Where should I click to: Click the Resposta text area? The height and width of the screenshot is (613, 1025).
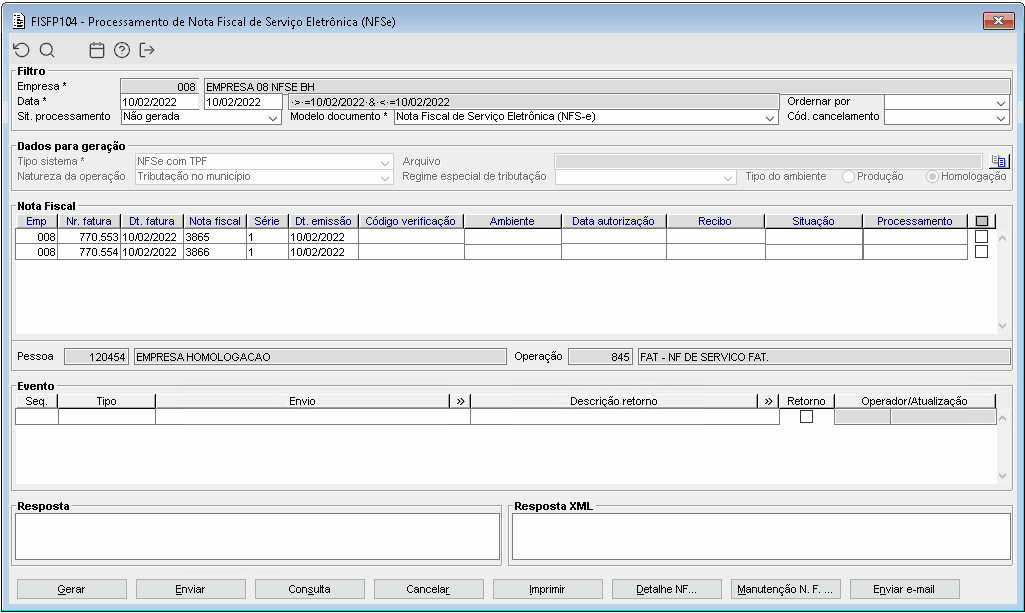click(x=258, y=537)
